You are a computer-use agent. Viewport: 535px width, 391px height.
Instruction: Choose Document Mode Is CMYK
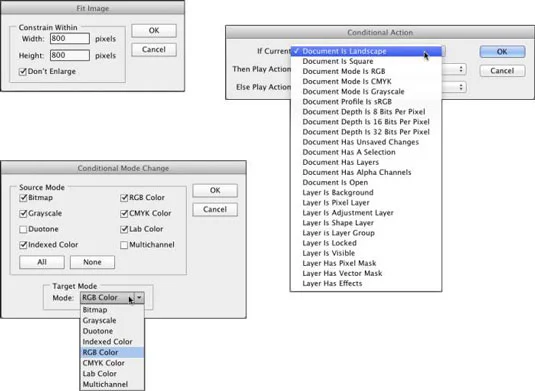(x=366, y=82)
